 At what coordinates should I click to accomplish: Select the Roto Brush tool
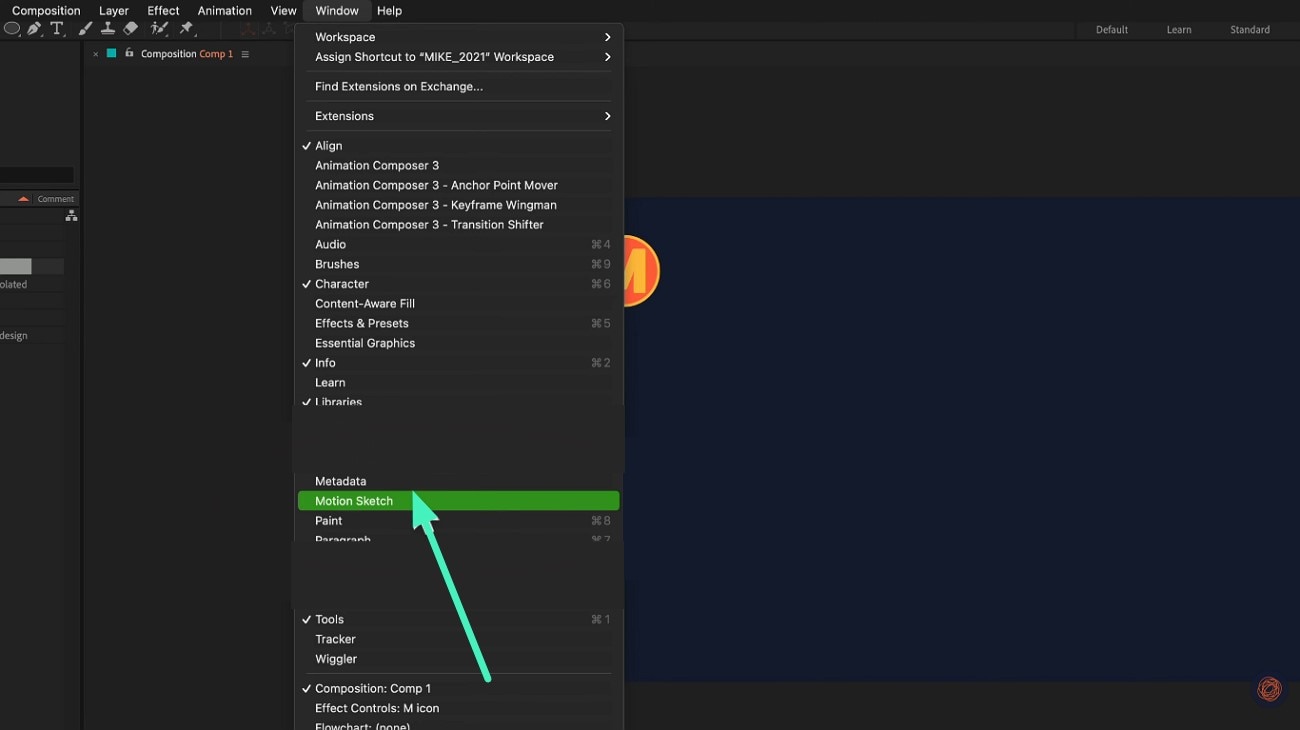coord(160,28)
